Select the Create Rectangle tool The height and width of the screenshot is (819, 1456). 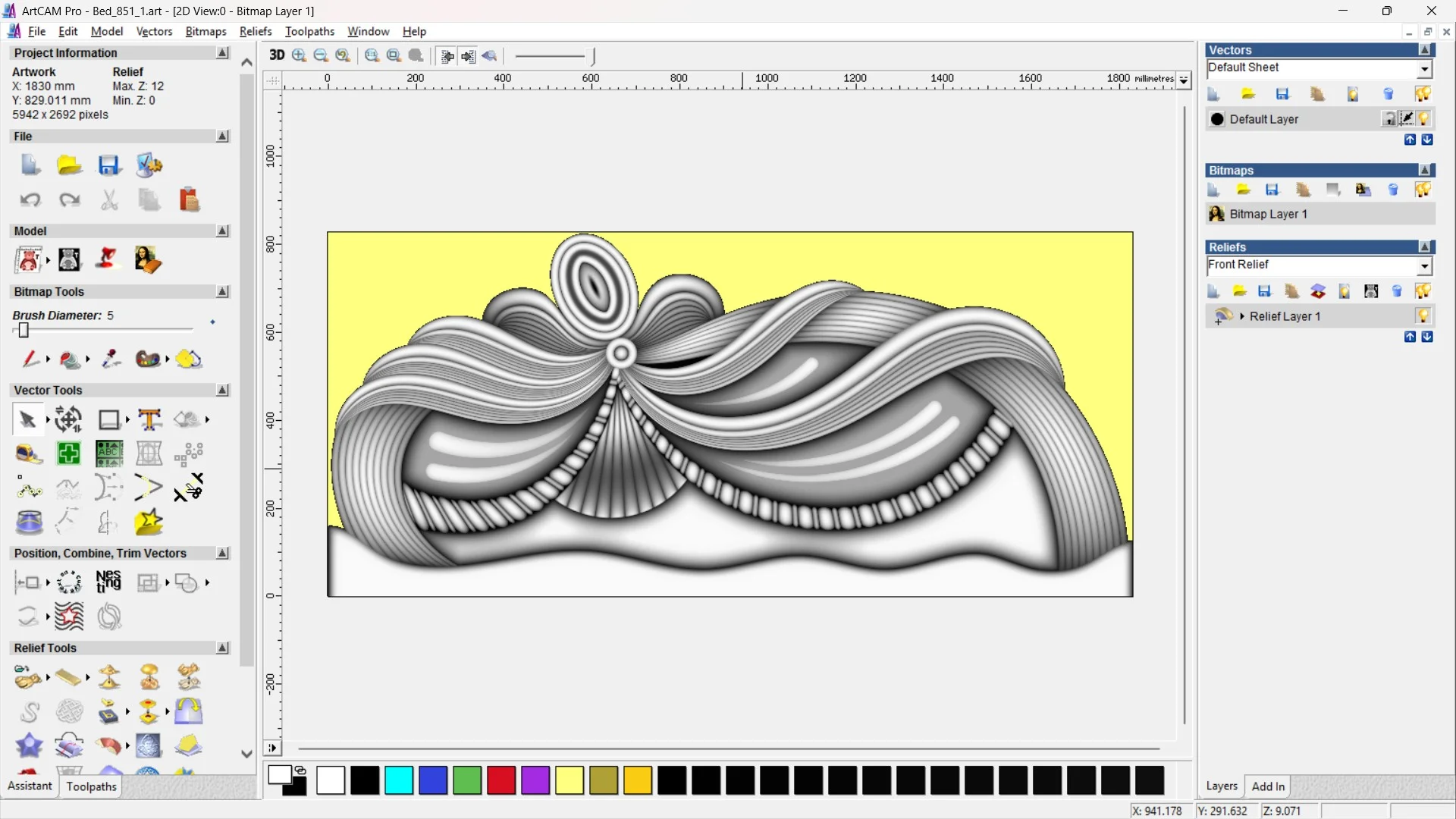click(108, 419)
